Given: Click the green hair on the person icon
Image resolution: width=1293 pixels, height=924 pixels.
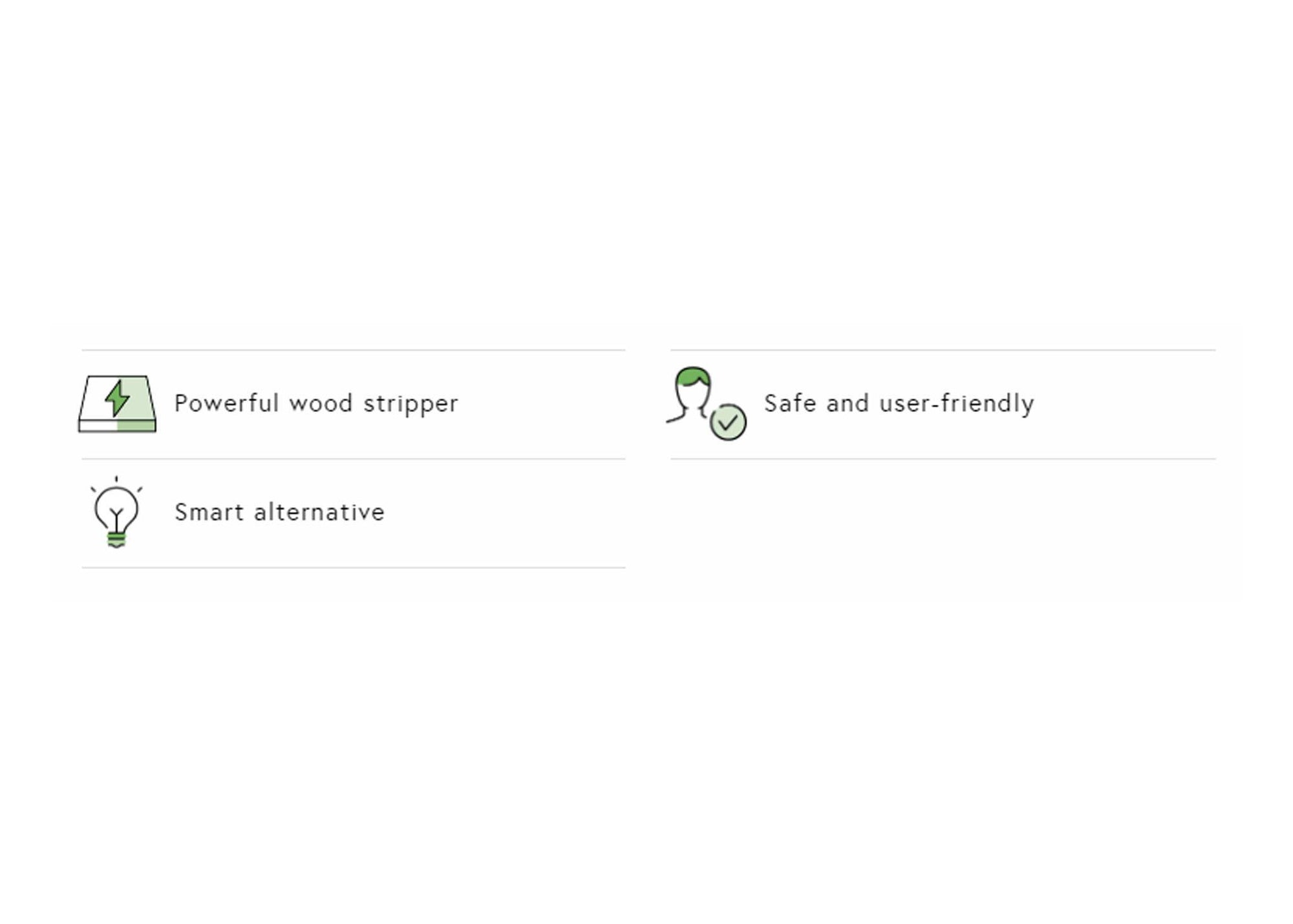Looking at the screenshot, I should tap(692, 375).
